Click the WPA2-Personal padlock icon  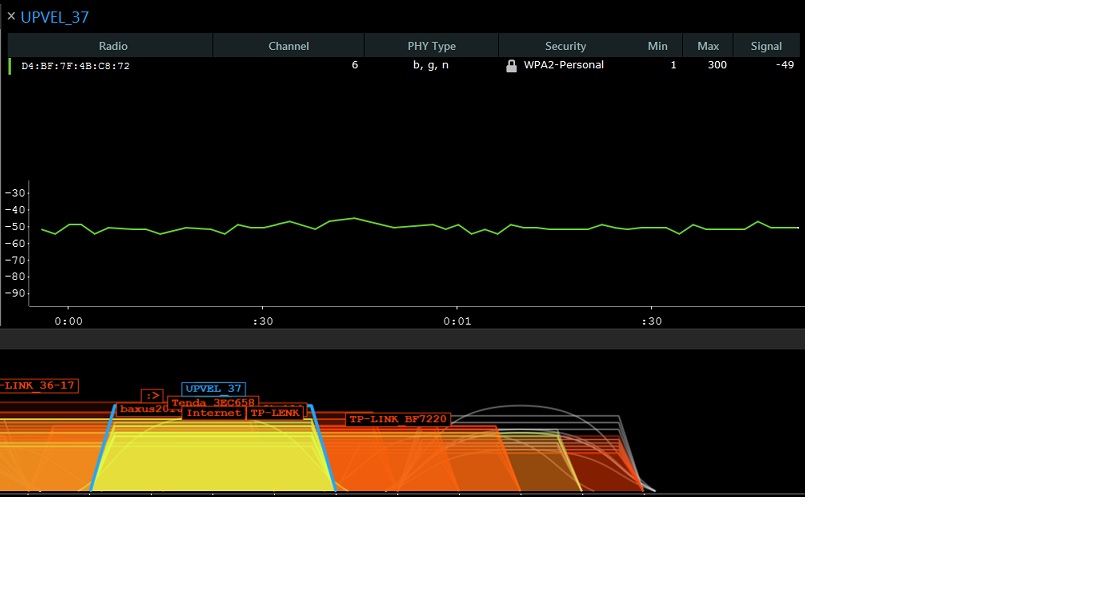[511, 66]
